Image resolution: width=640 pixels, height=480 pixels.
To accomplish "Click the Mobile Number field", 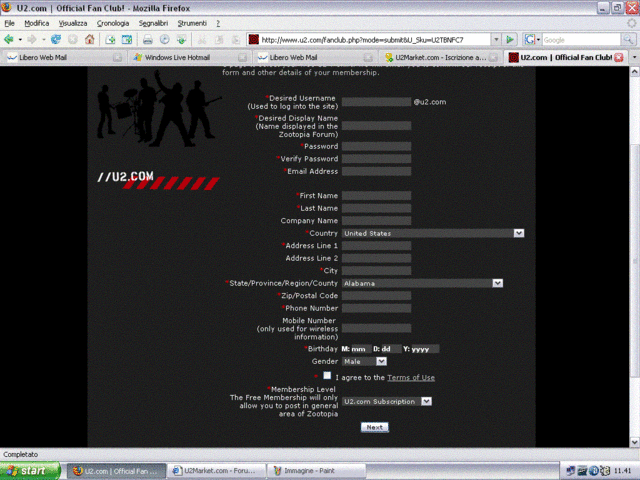I will tap(376, 329).
